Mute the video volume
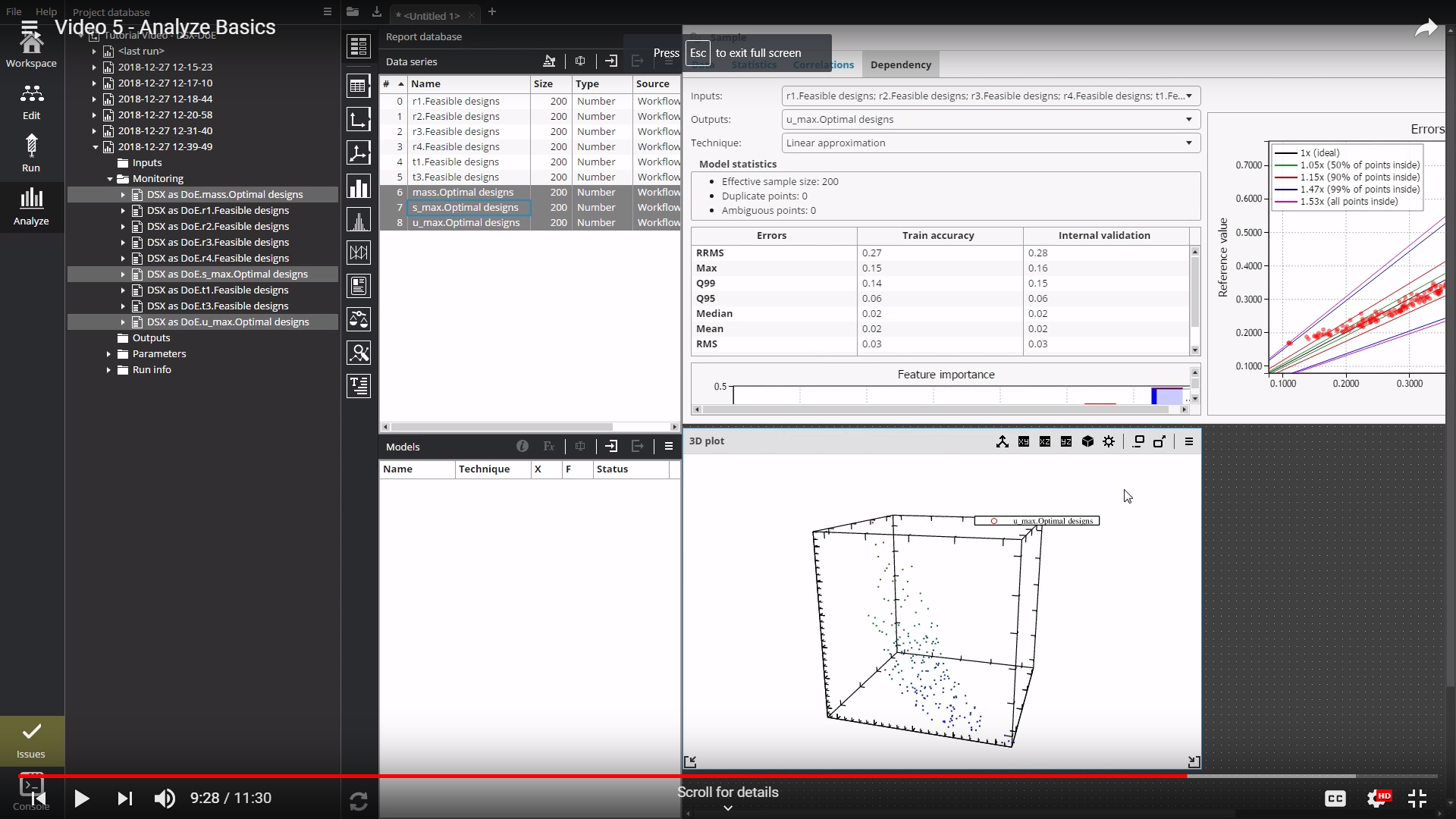The width and height of the screenshot is (1456, 819). point(165,799)
